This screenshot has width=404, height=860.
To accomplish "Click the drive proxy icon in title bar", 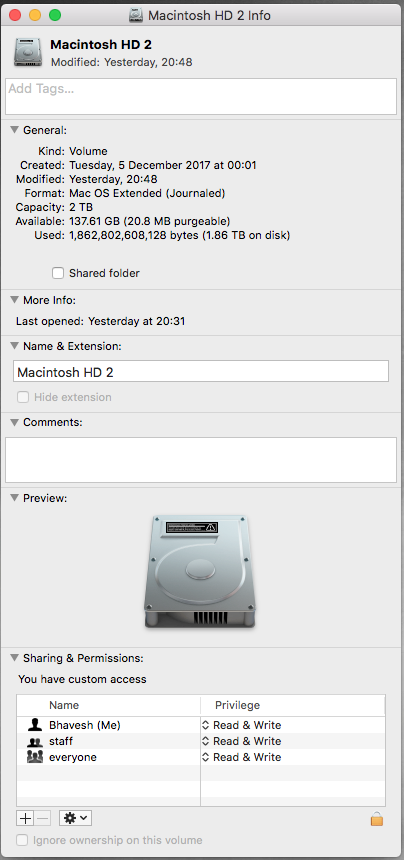I will [x=136, y=15].
